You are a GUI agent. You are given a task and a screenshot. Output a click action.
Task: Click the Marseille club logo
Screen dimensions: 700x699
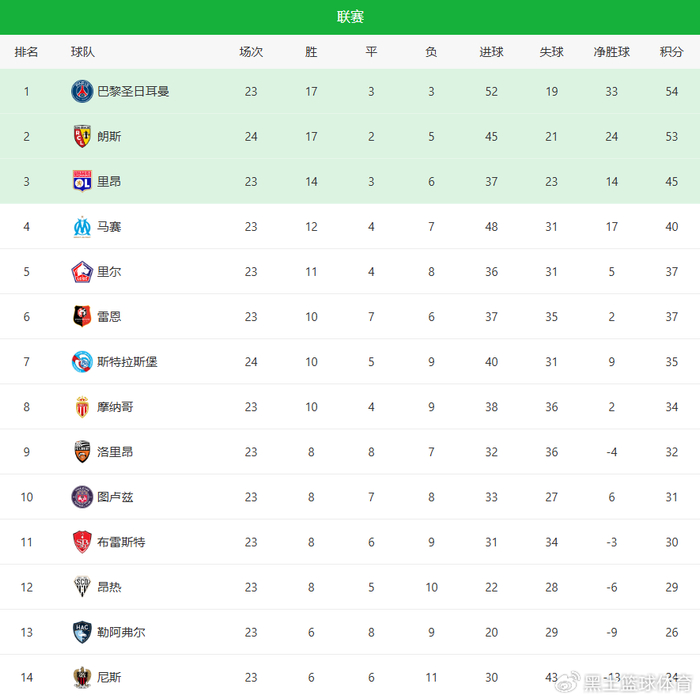coord(82,227)
